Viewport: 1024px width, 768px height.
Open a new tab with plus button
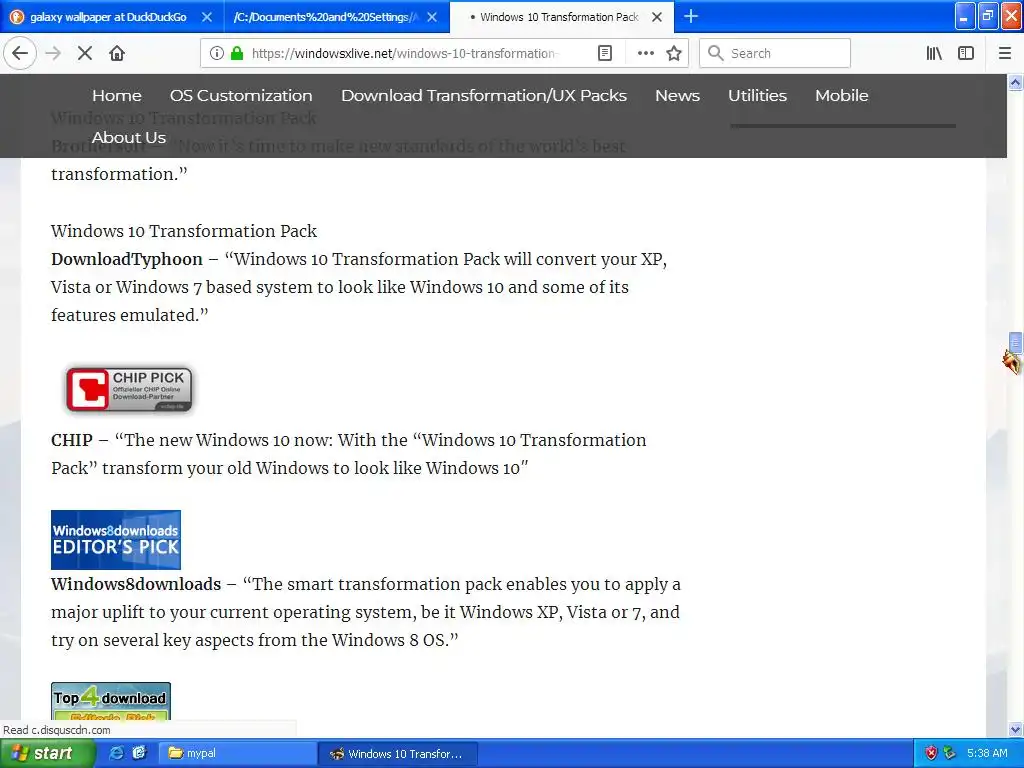[690, 16]
